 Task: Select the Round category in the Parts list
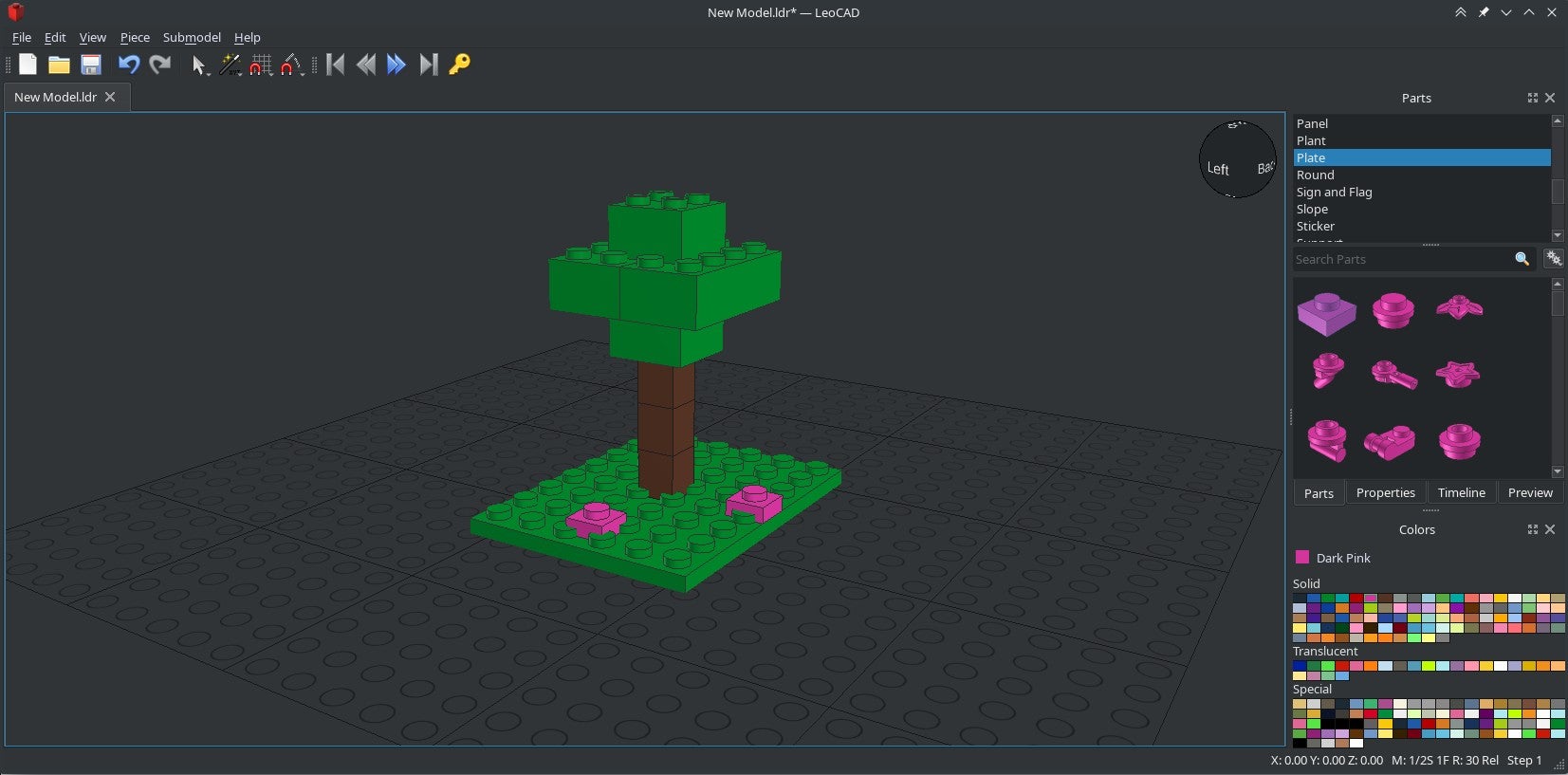click(1315, 175)
